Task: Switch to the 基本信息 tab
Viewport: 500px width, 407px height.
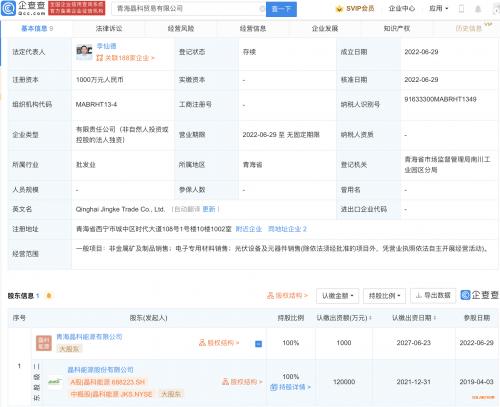Action: (37, 29)
